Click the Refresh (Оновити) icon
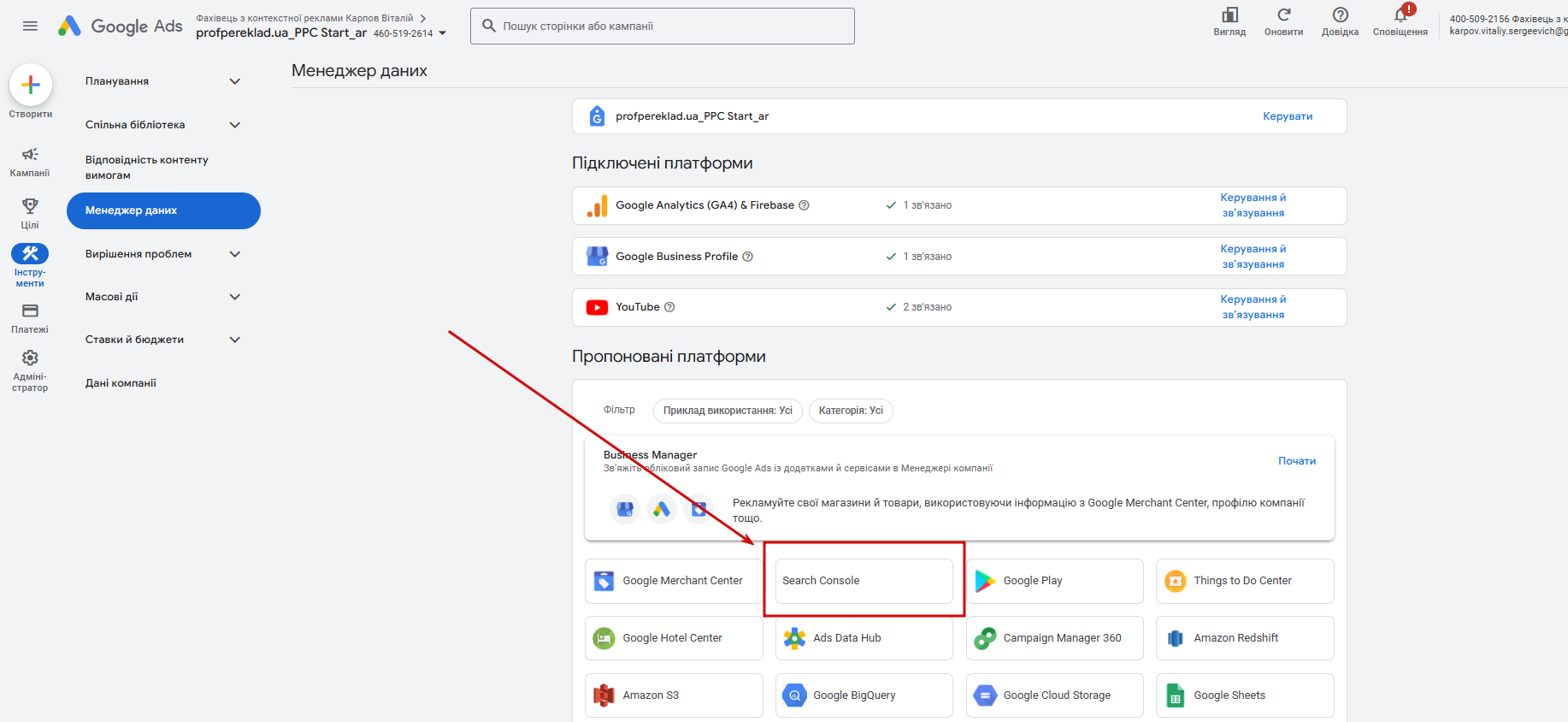 [x=1283, y=15]
